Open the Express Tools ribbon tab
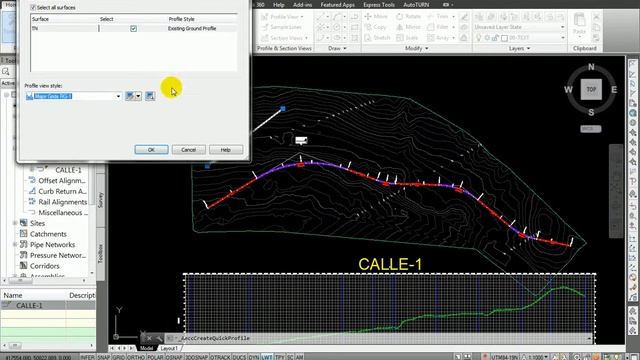 pyautogui.click(x=379, y=5)
